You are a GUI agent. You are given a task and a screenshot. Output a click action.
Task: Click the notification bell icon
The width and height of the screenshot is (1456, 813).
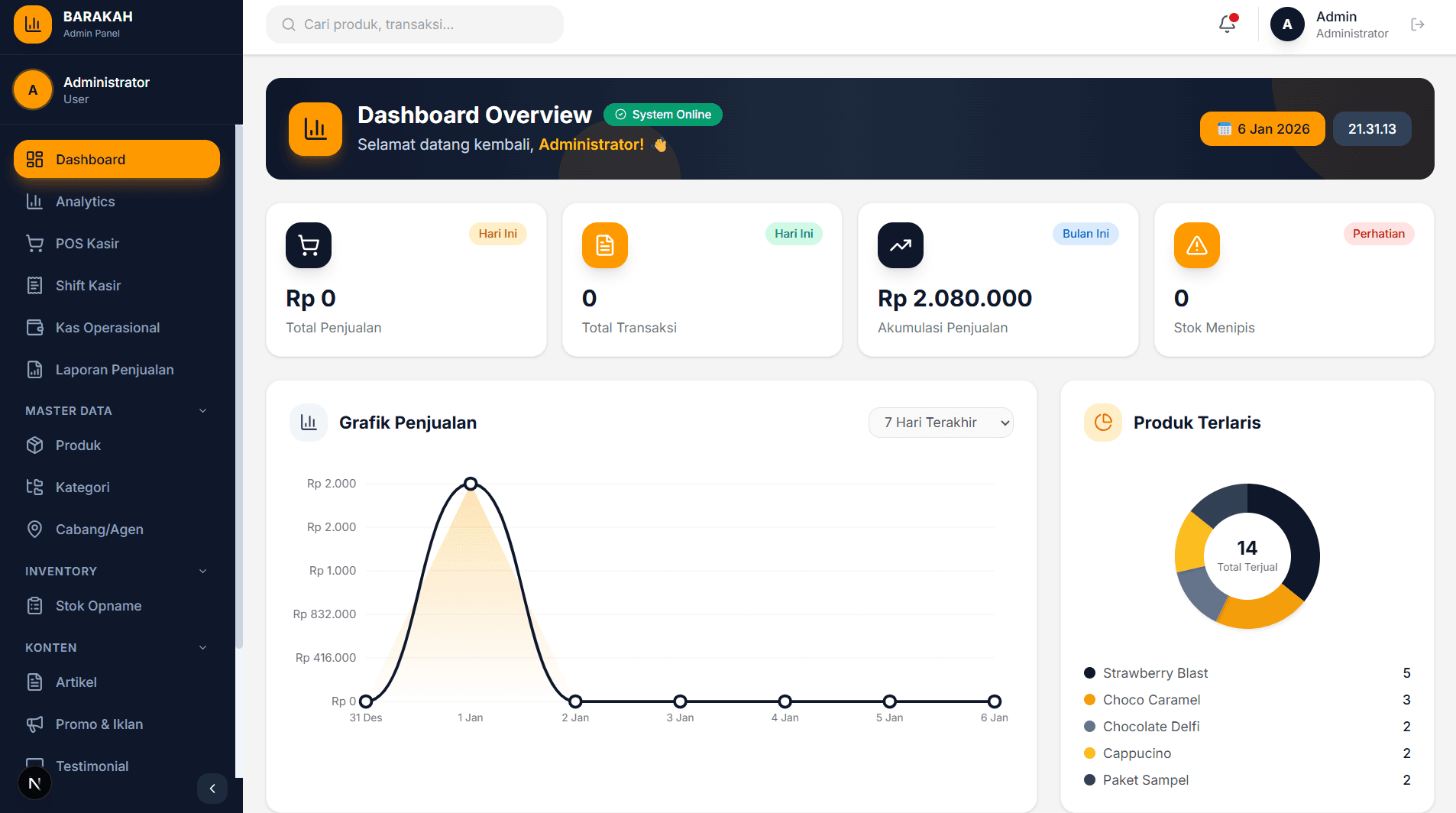coord(1226,24)
